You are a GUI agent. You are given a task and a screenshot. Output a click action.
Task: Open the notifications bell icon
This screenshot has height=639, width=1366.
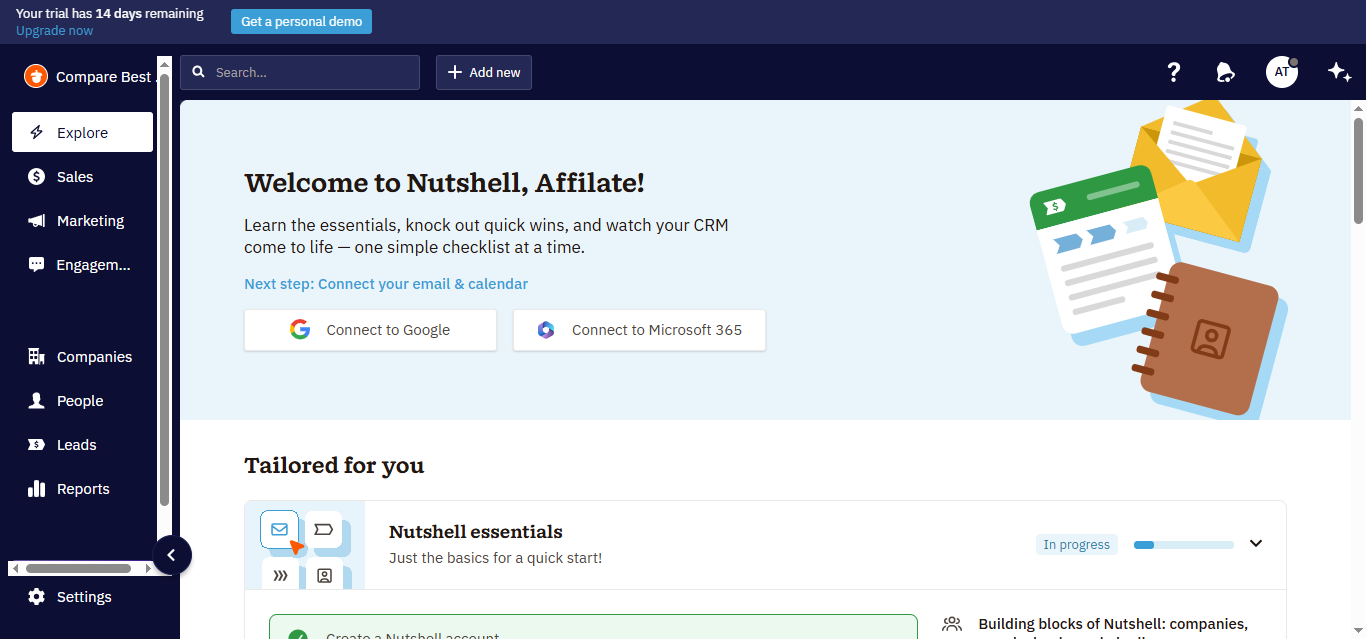coord(1225,72)
